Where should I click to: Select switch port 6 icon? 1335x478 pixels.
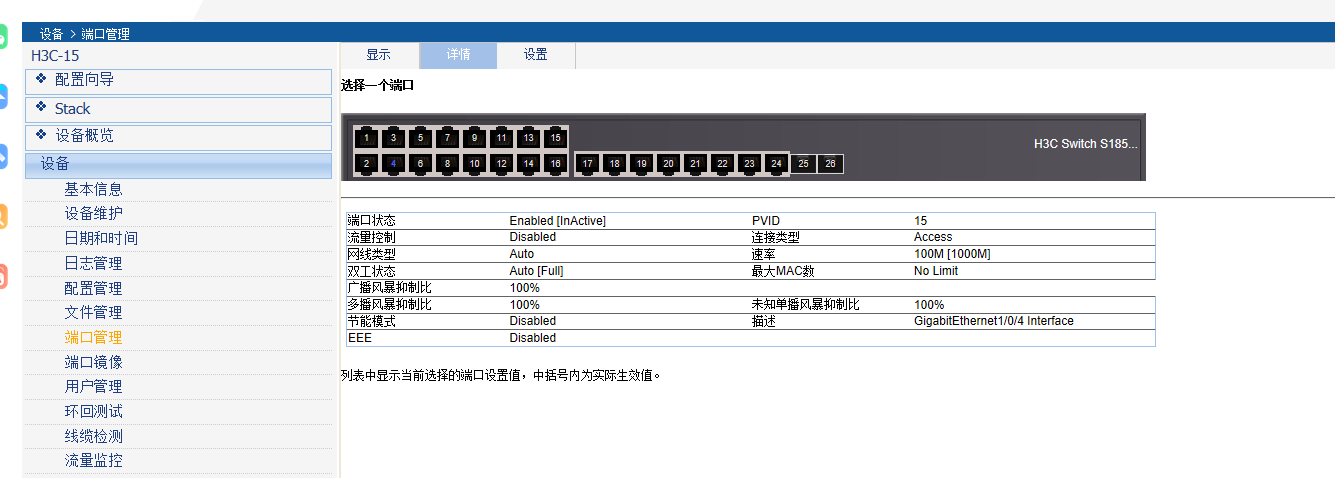point(421,163)
